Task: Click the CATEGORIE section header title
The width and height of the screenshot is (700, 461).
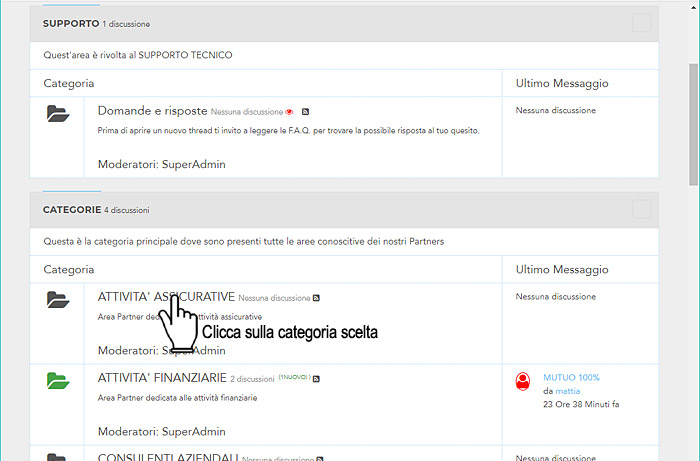Action: point(72,210)
